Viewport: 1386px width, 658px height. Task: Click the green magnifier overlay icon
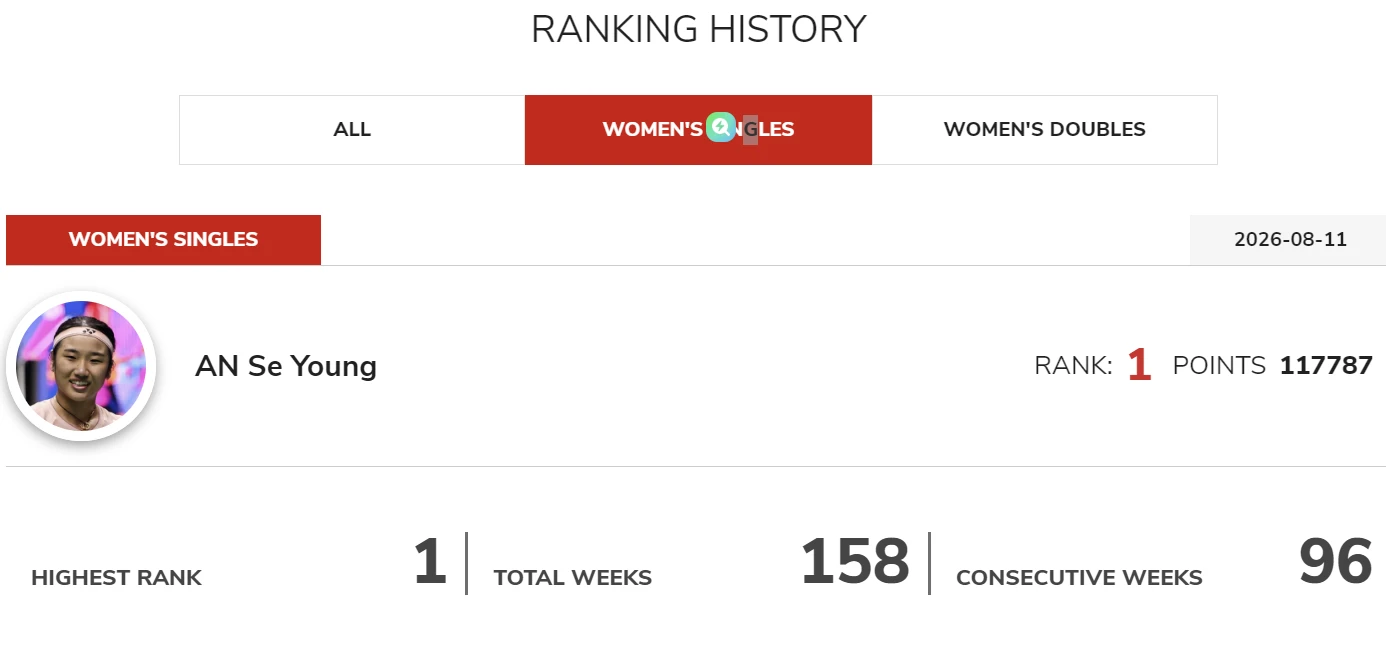click(x=721, y=127)
